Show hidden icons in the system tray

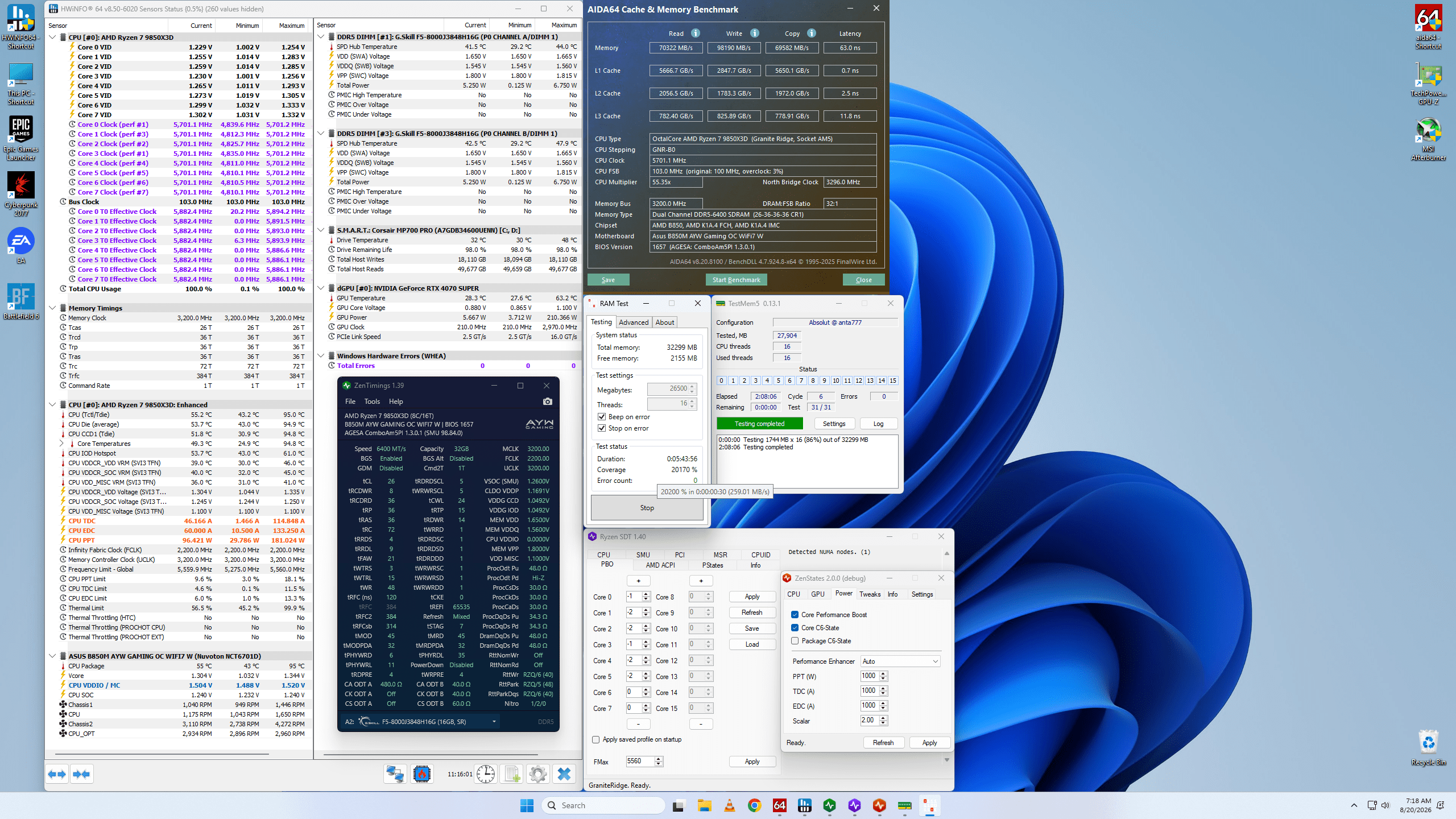(1354, 805)
